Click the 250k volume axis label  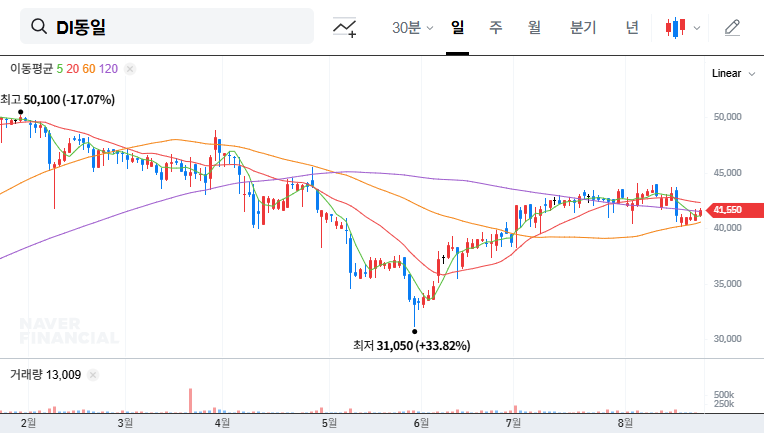click(x=724, y=404)
